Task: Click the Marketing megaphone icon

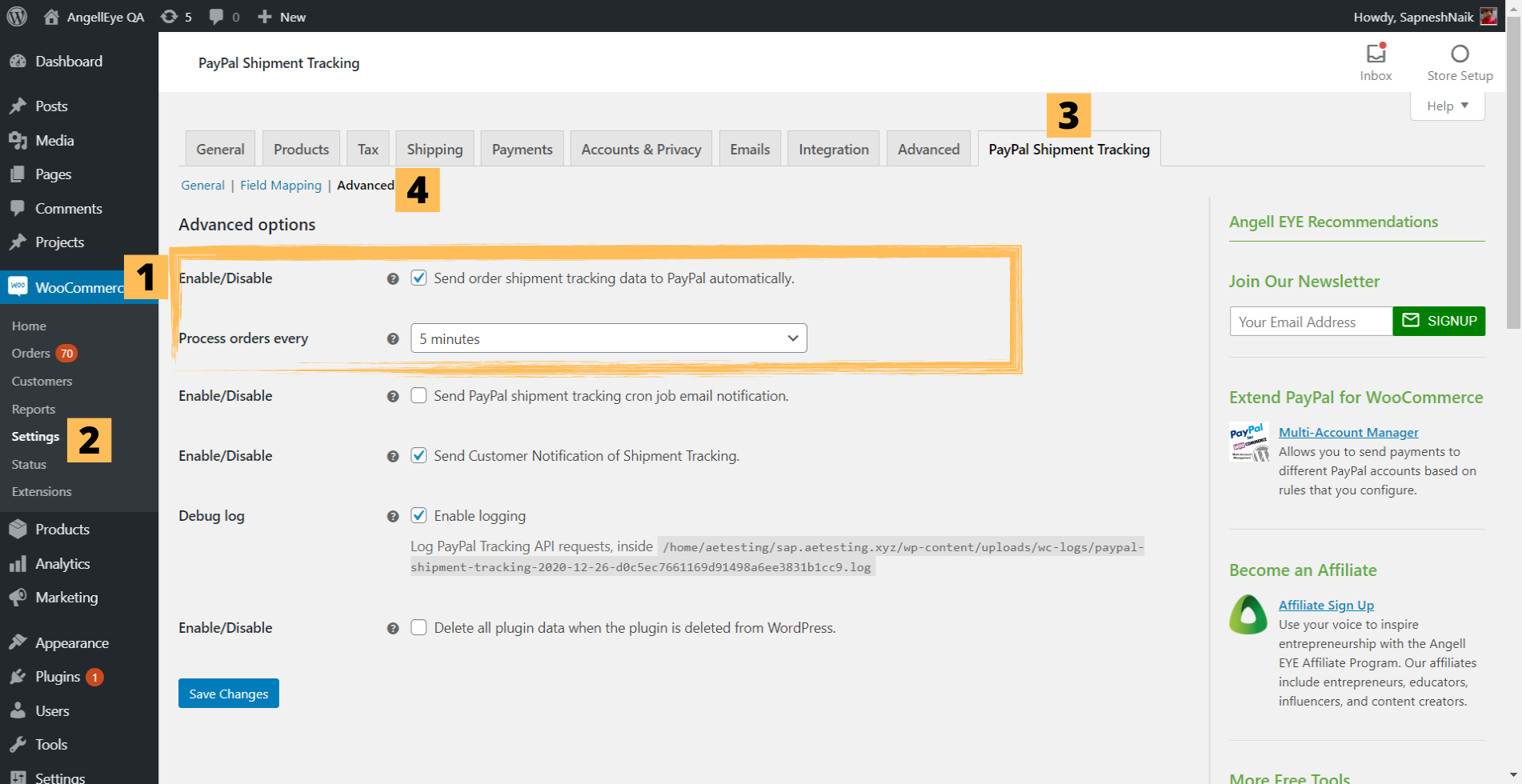Action: click(x=18, y=598)
